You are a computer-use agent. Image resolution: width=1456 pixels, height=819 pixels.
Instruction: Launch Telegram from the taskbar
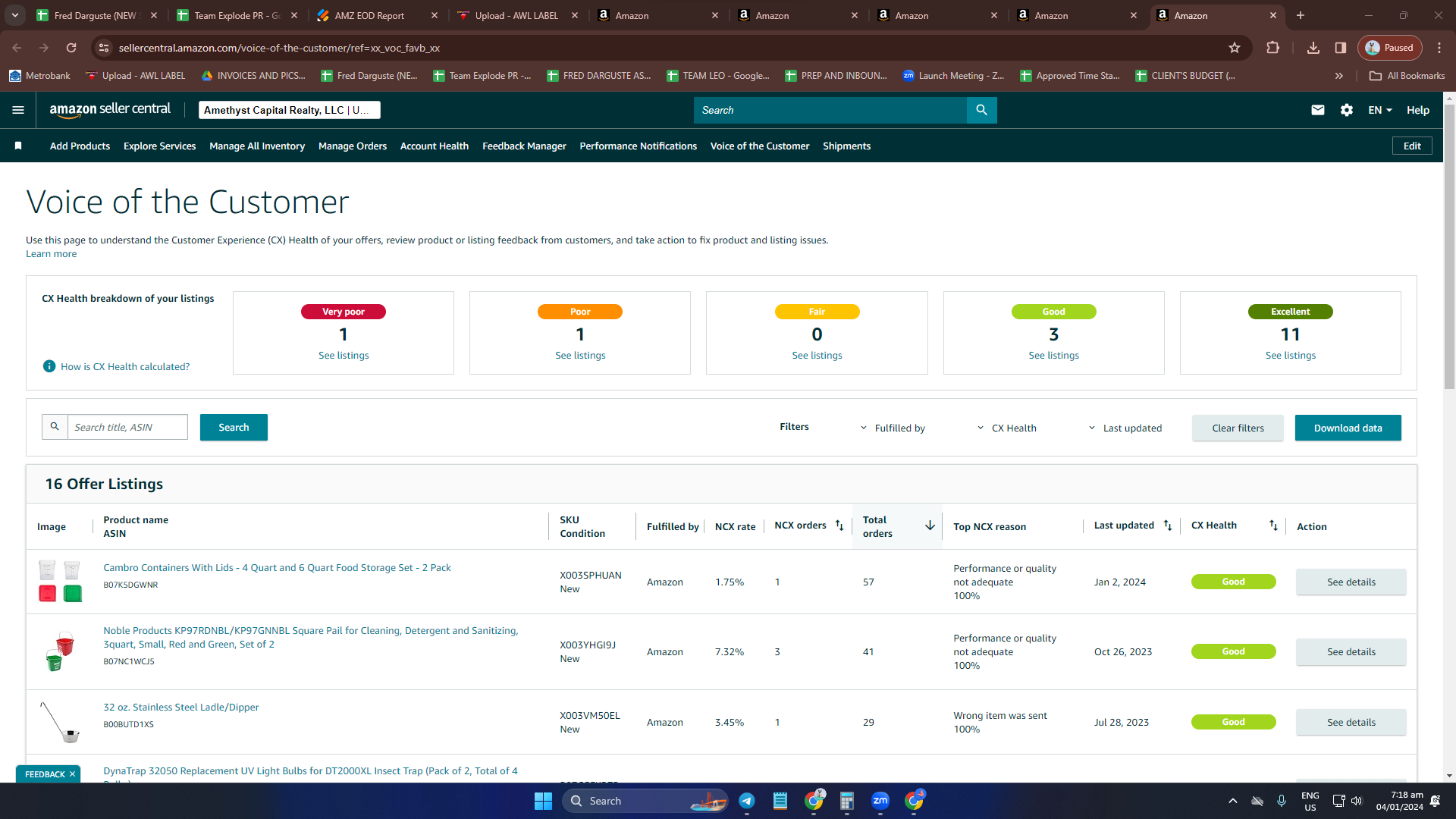click(x=747, y=801)
